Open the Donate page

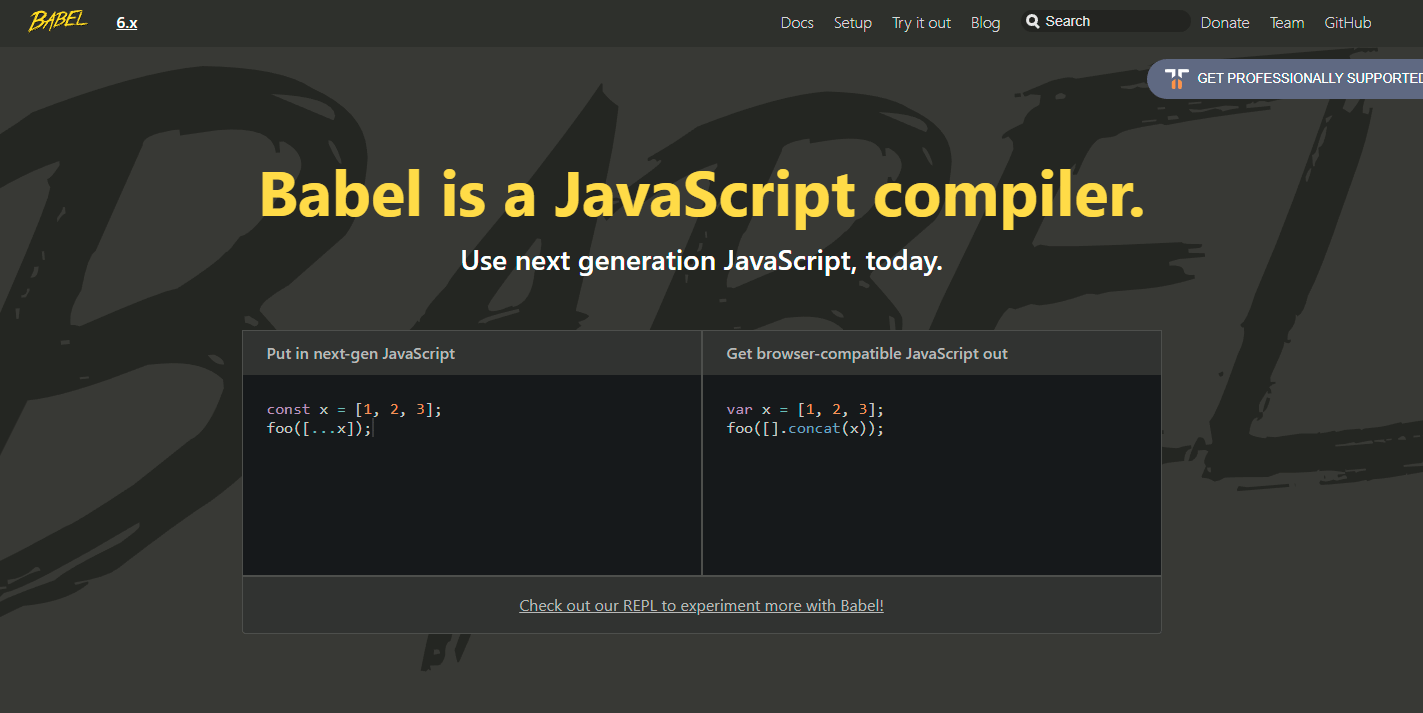pos(1225,22)
